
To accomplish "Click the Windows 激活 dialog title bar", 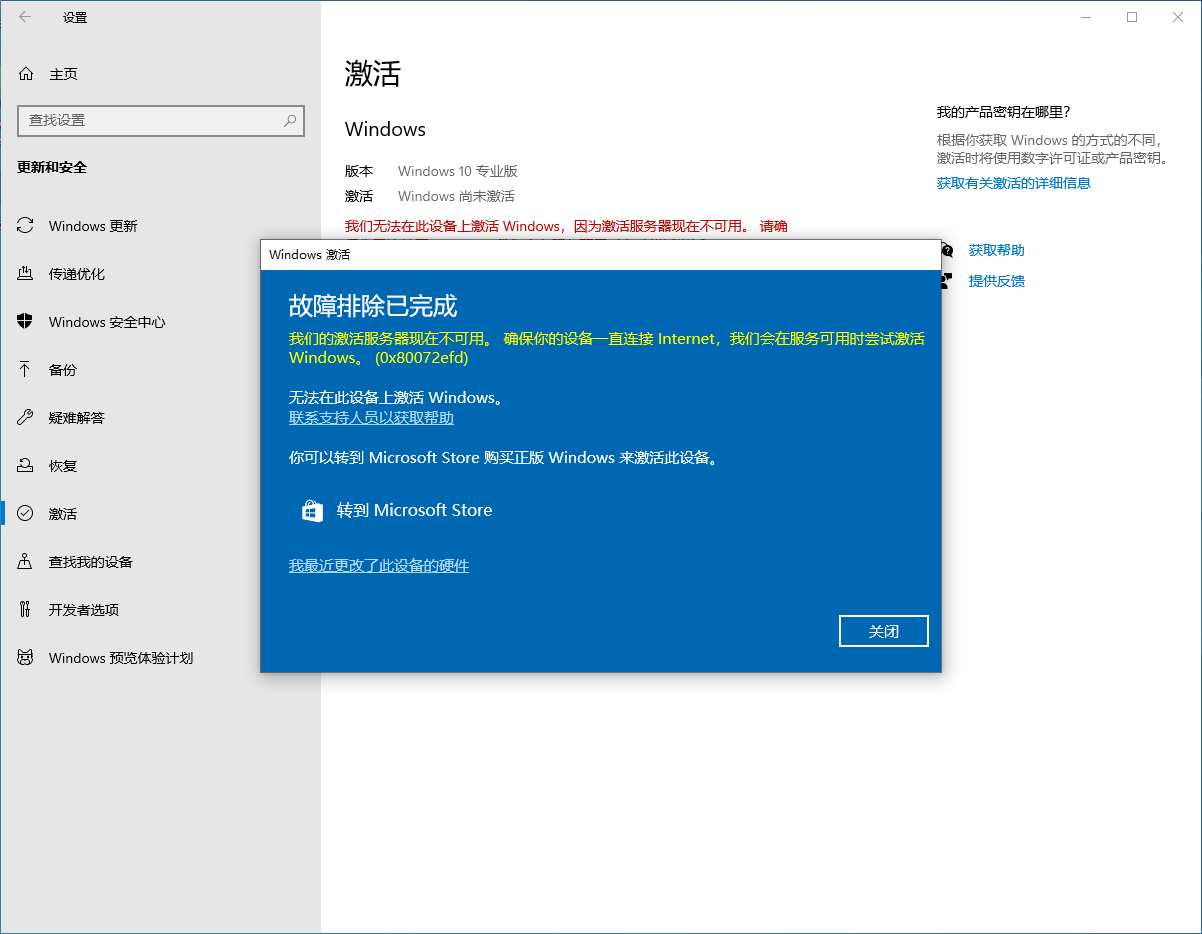I will [x=601, y=255].
